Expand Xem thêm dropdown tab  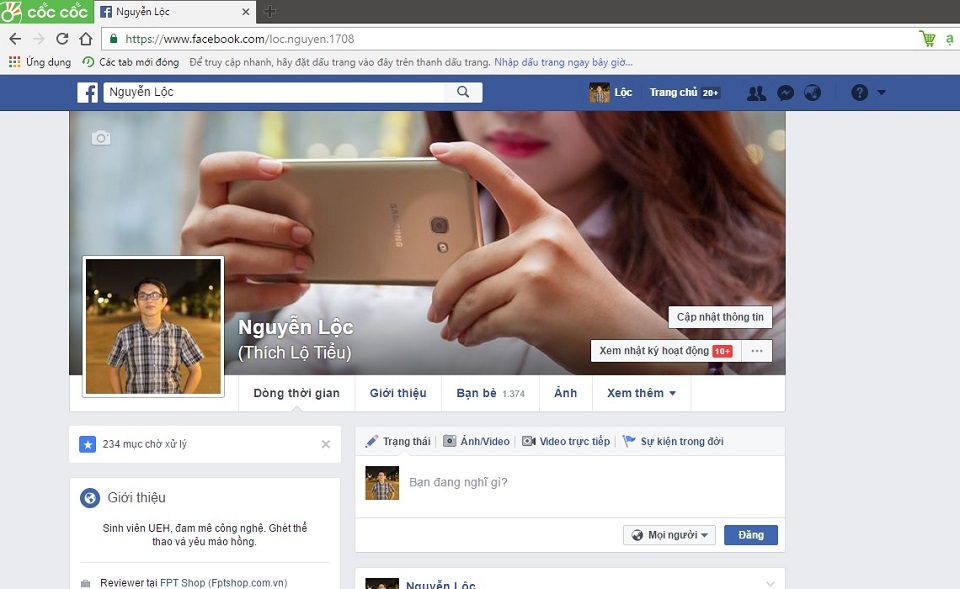point(641,393)
